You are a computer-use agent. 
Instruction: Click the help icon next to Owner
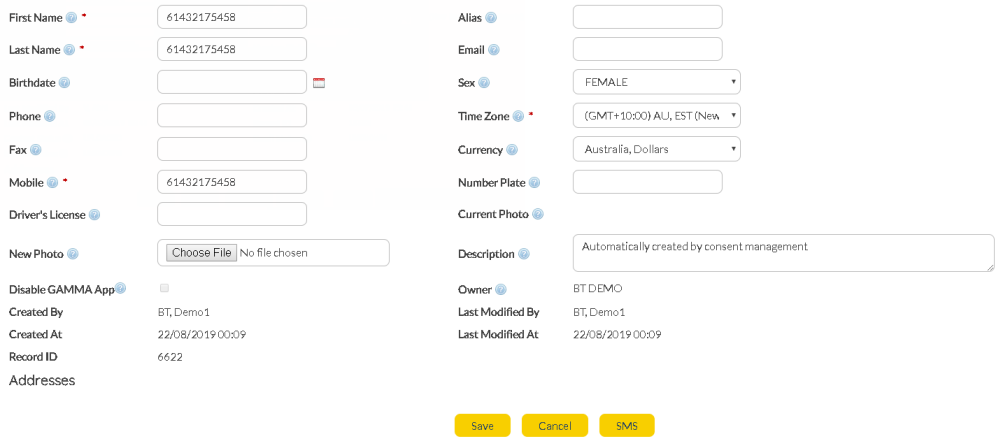point(500,290)
